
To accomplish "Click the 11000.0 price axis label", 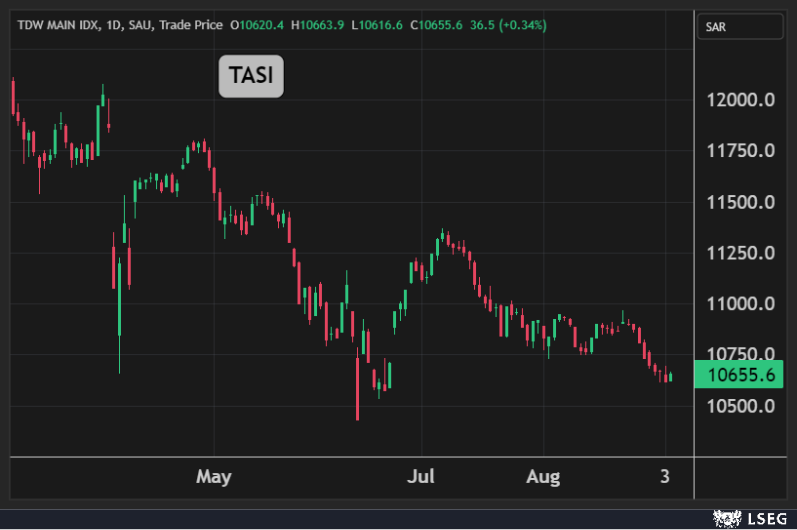I will point(740,304).
